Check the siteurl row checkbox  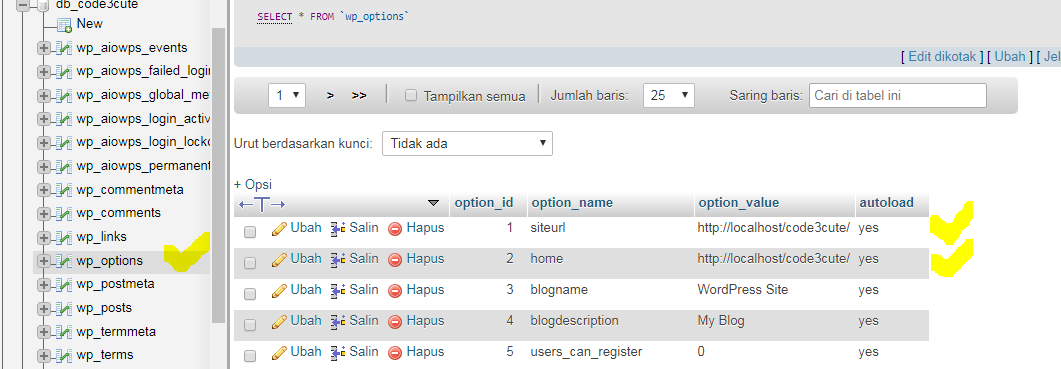[250, 232]
